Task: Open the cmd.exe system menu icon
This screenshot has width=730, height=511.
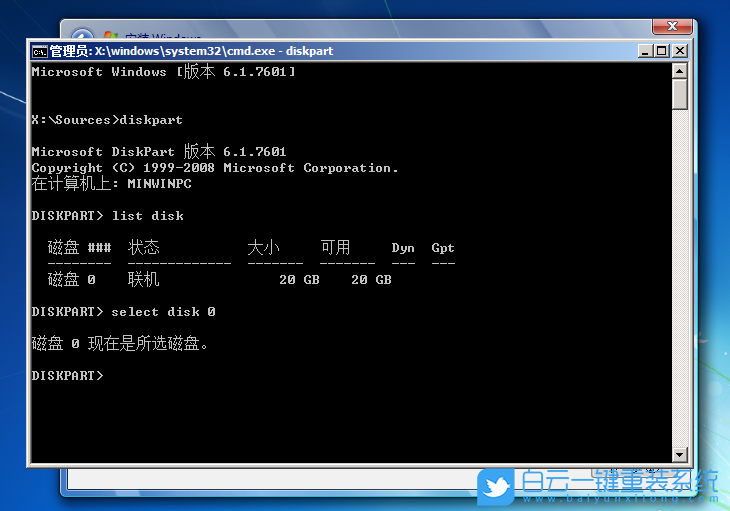Action: pos(39,51)
